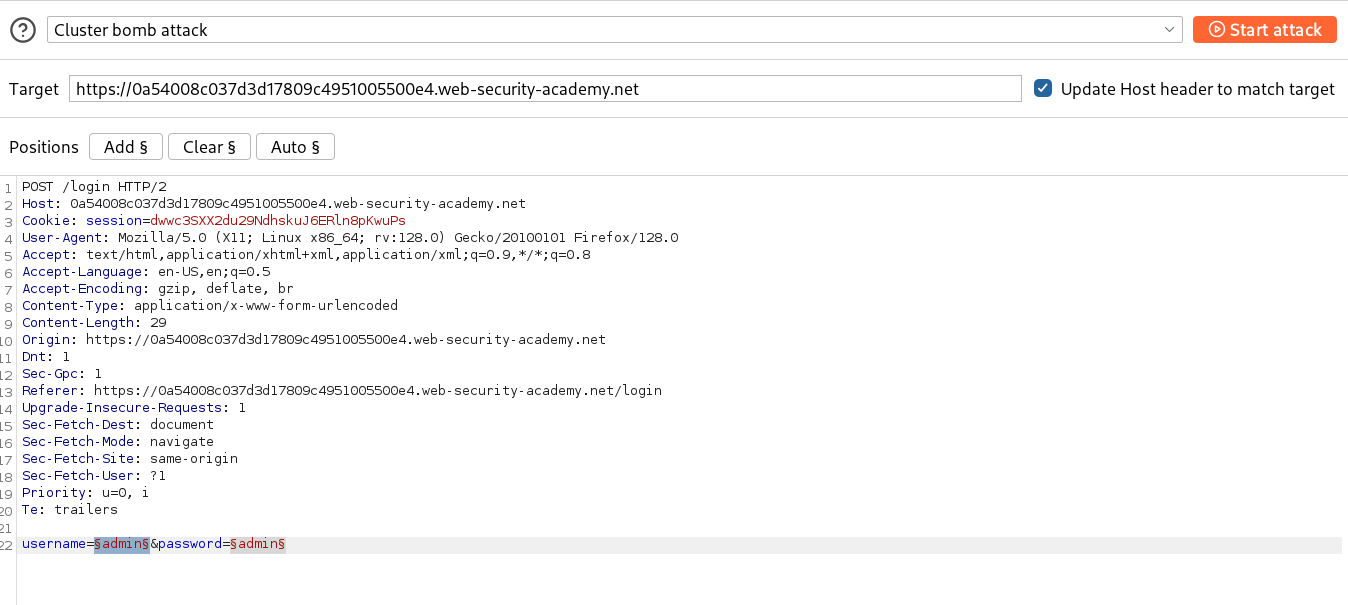Click the section symbol on the Add § button
Viewport: 1348px width, 605px height.
(143, 146)
